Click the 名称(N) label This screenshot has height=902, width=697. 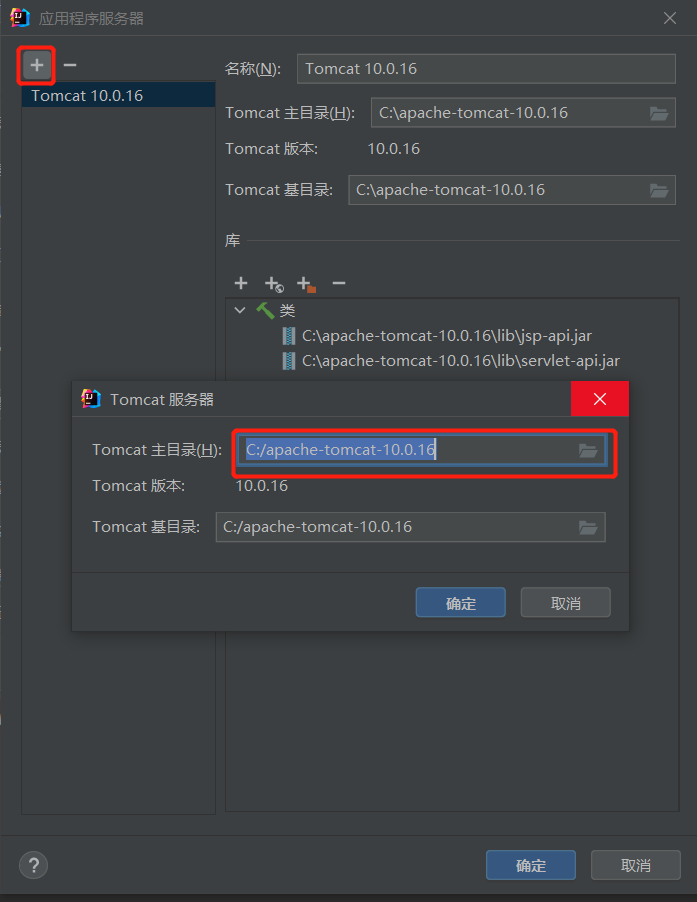click(x=252, y=69)
